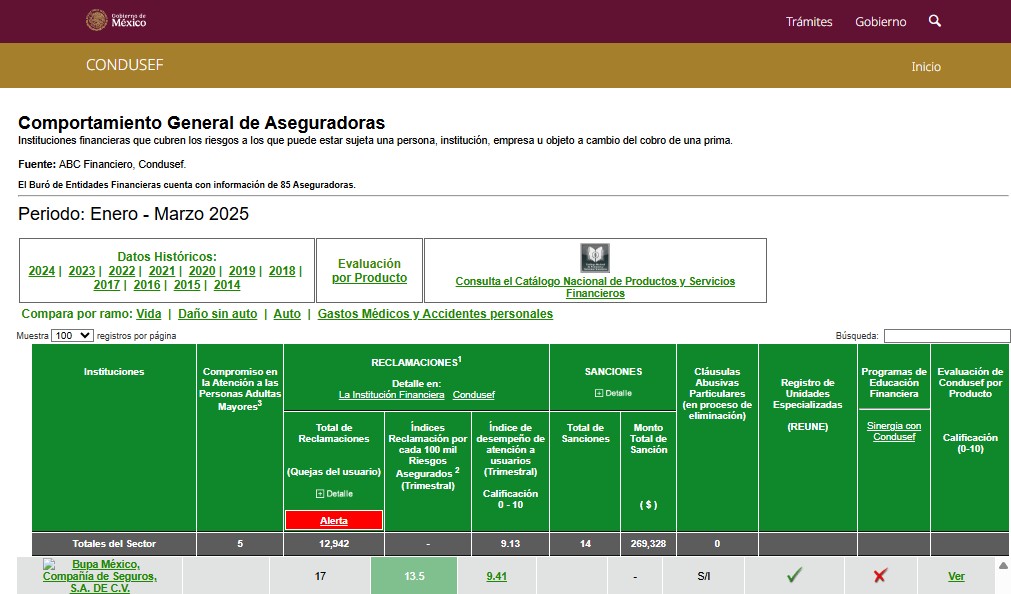Click the Catálogo Nacional book icon
The width and height of the screenshot is (1011, 594).
click(594, 257)
